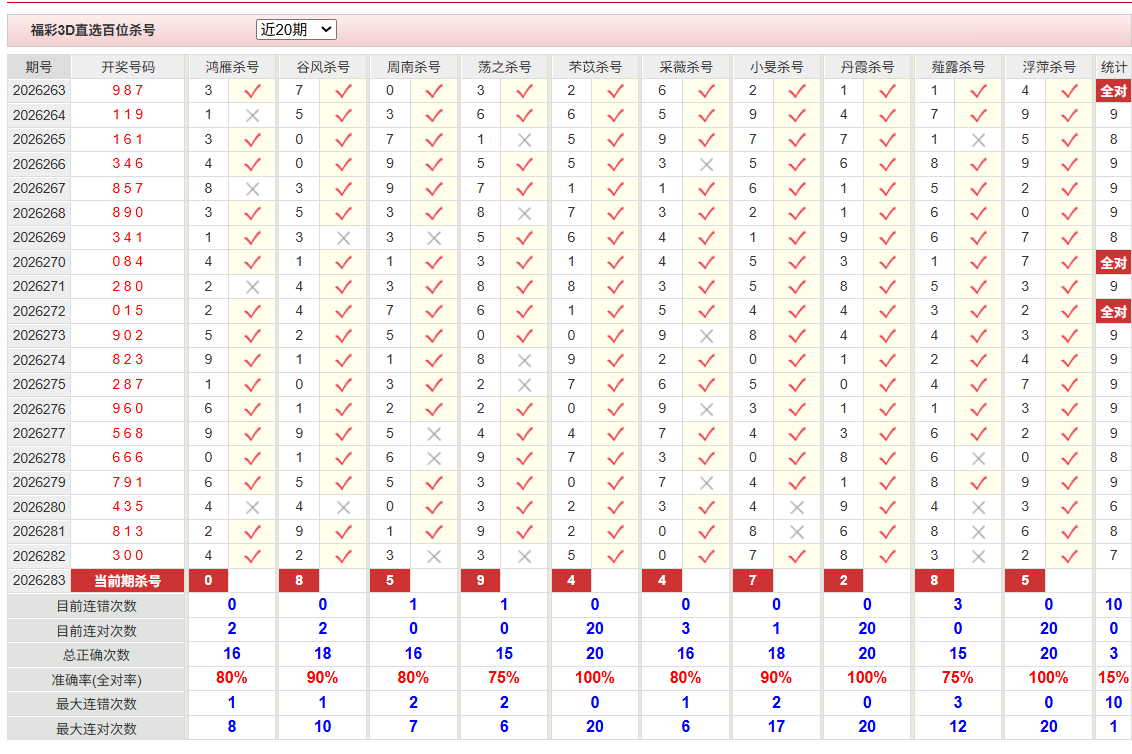Select the 浮萍杀号 column header

click(x=1048, y=67)
